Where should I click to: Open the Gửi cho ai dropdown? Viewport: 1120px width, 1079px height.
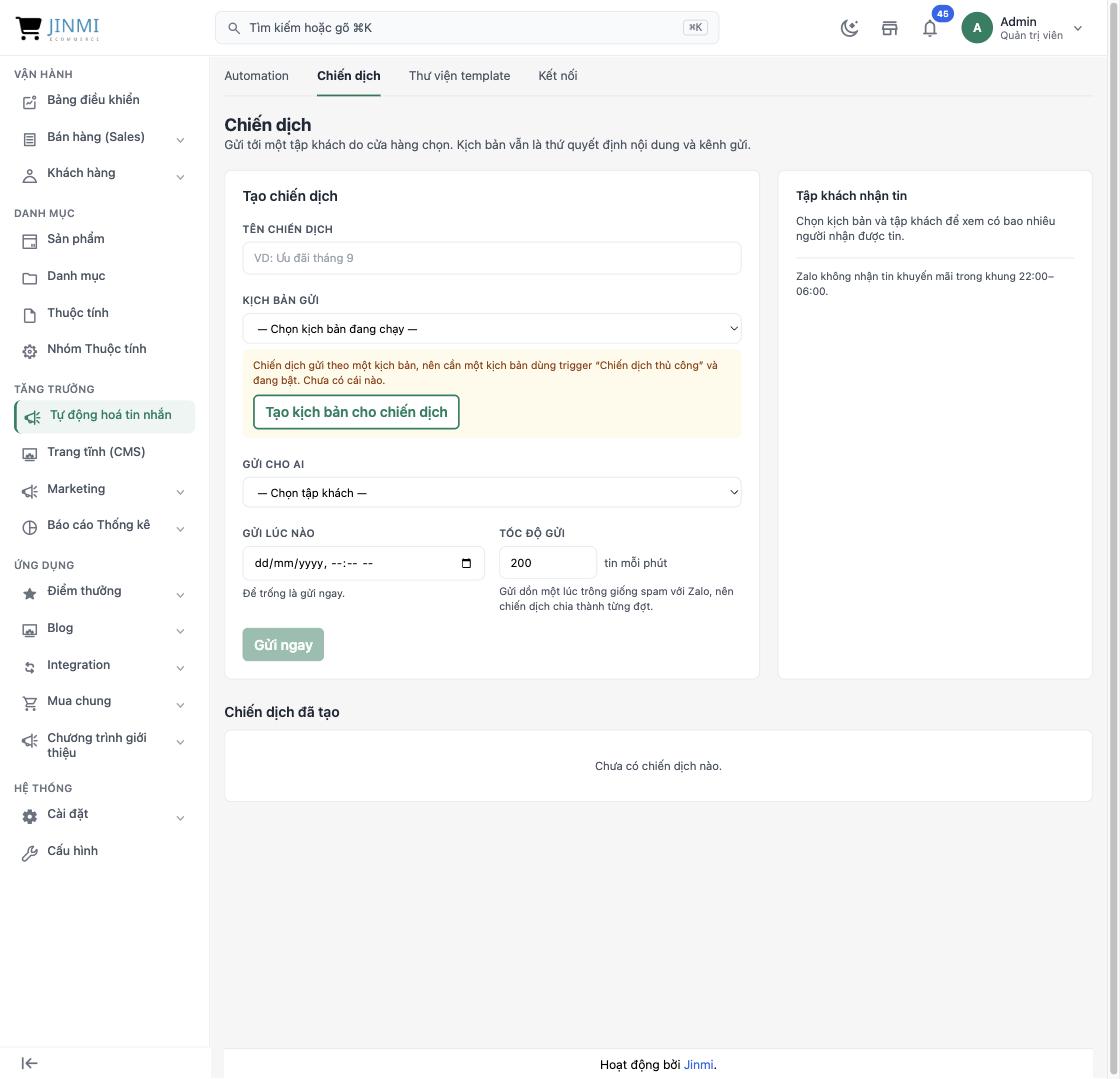491,493
